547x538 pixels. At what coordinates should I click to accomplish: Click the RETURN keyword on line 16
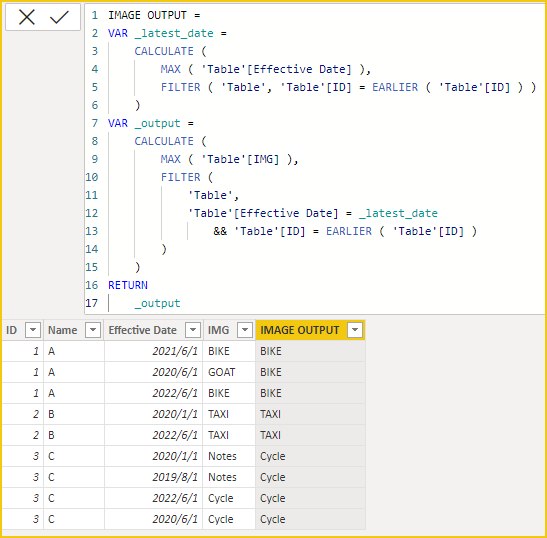coord(128,285)
